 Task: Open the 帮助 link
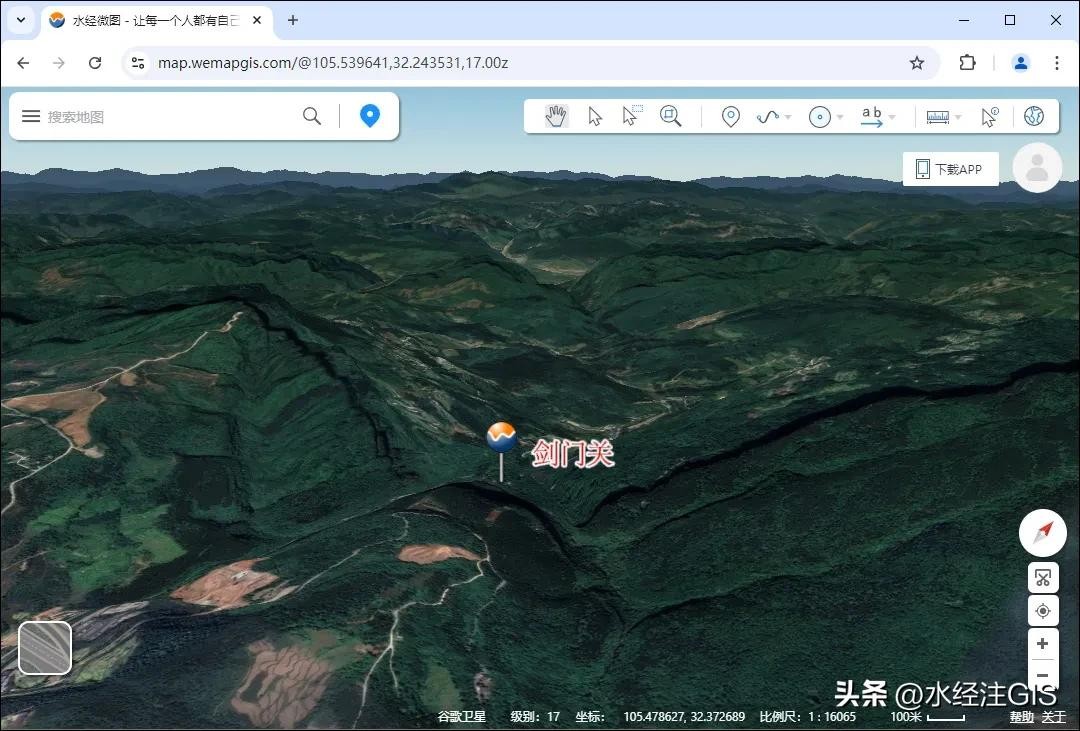tap(1021, 717)
